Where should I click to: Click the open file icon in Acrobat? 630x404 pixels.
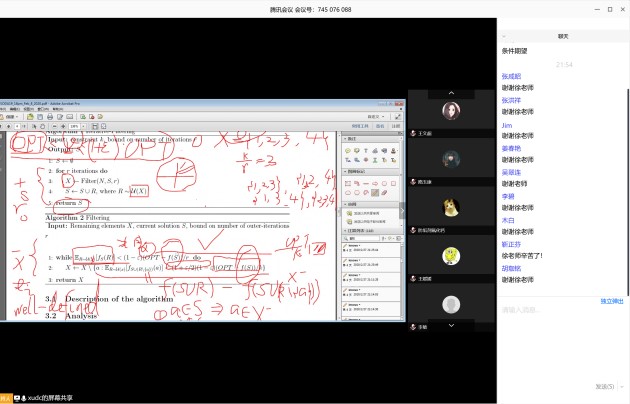pyautogui.click(x=30, y=116)
